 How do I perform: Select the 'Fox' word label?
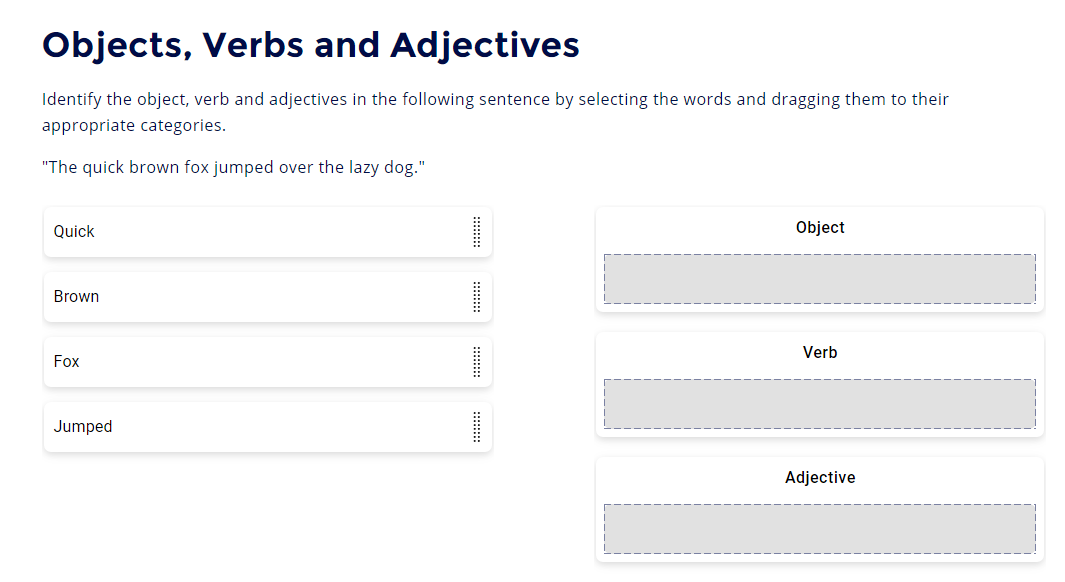[67, 362]
